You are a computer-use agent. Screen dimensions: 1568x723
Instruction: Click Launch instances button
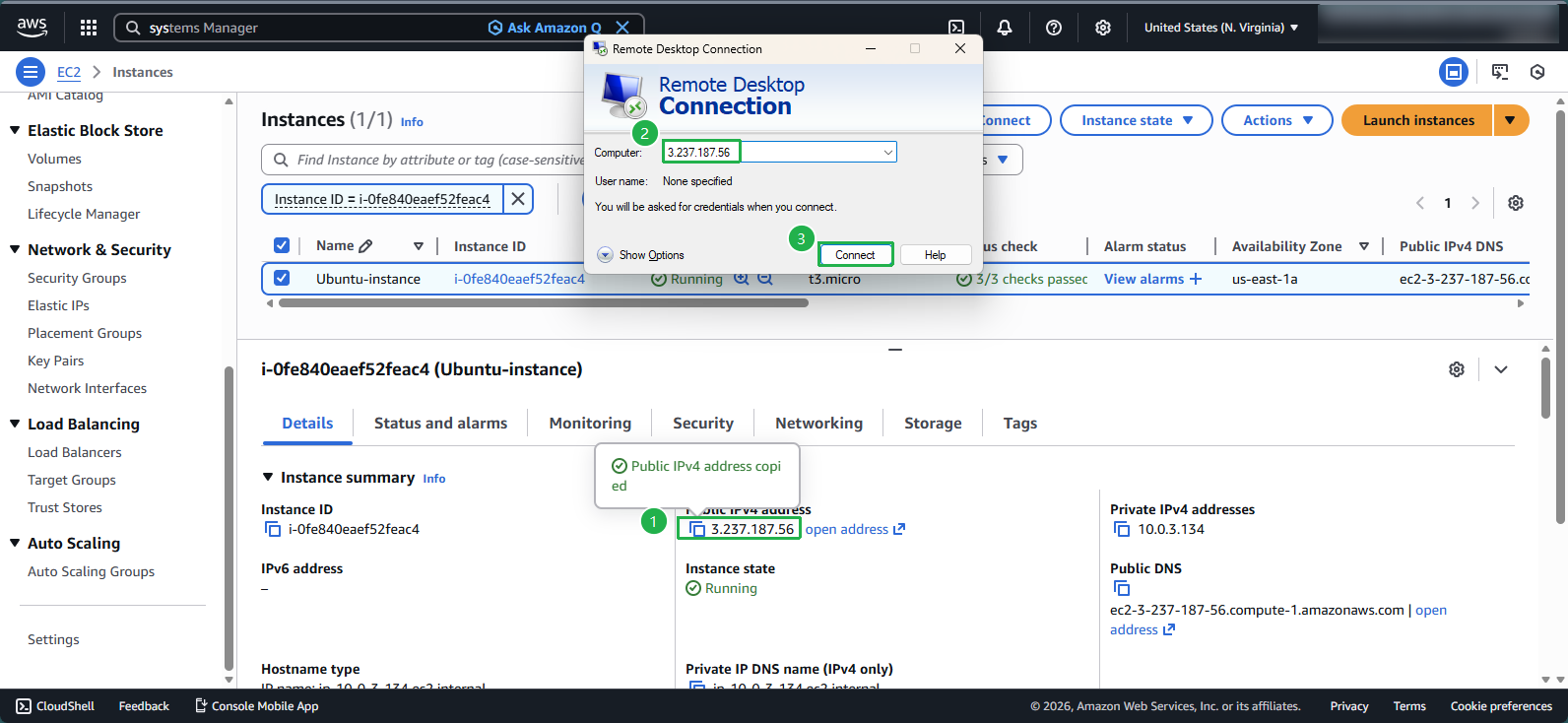[1418, 120]
